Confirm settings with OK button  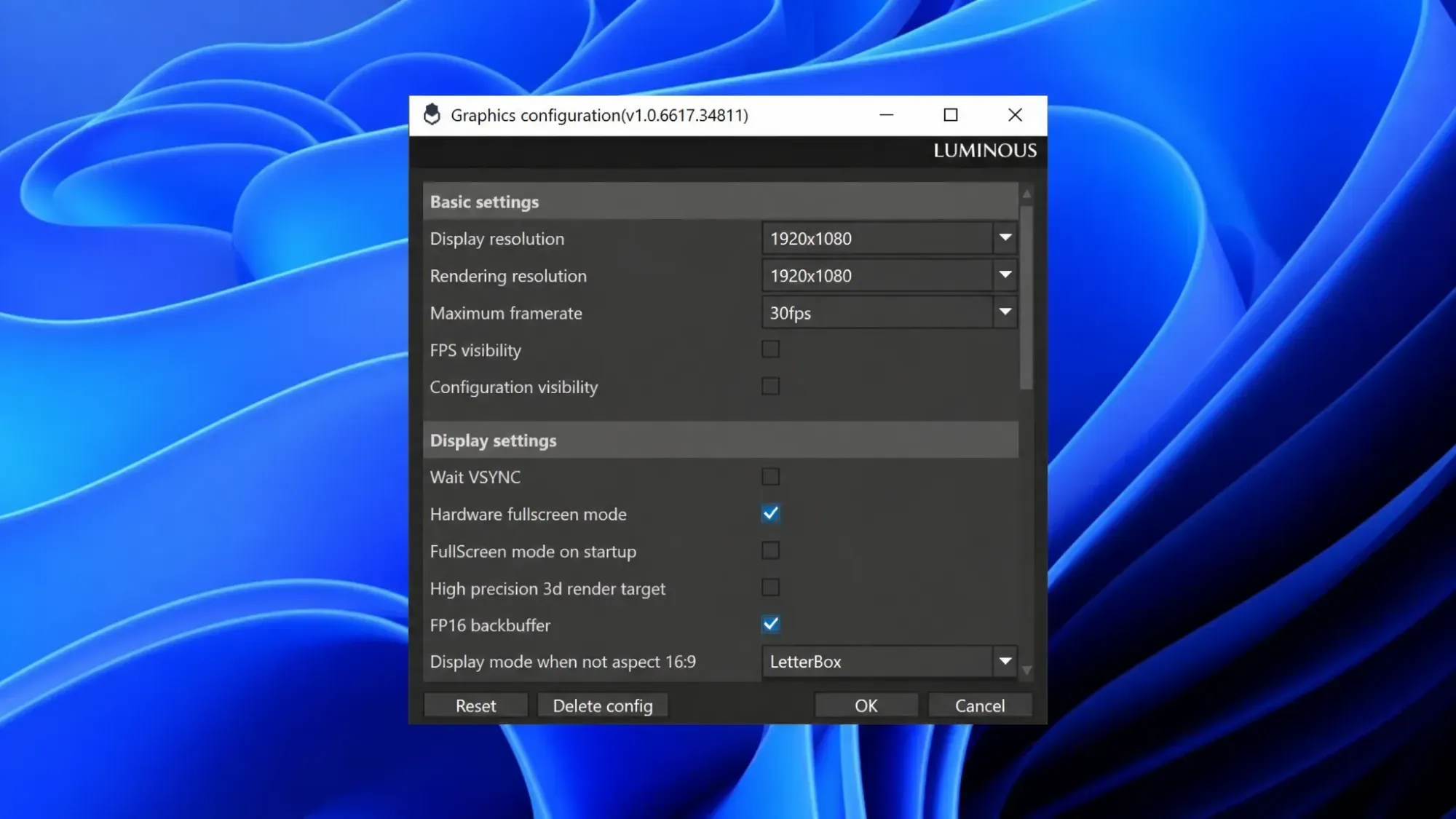[x=866, y=705]
